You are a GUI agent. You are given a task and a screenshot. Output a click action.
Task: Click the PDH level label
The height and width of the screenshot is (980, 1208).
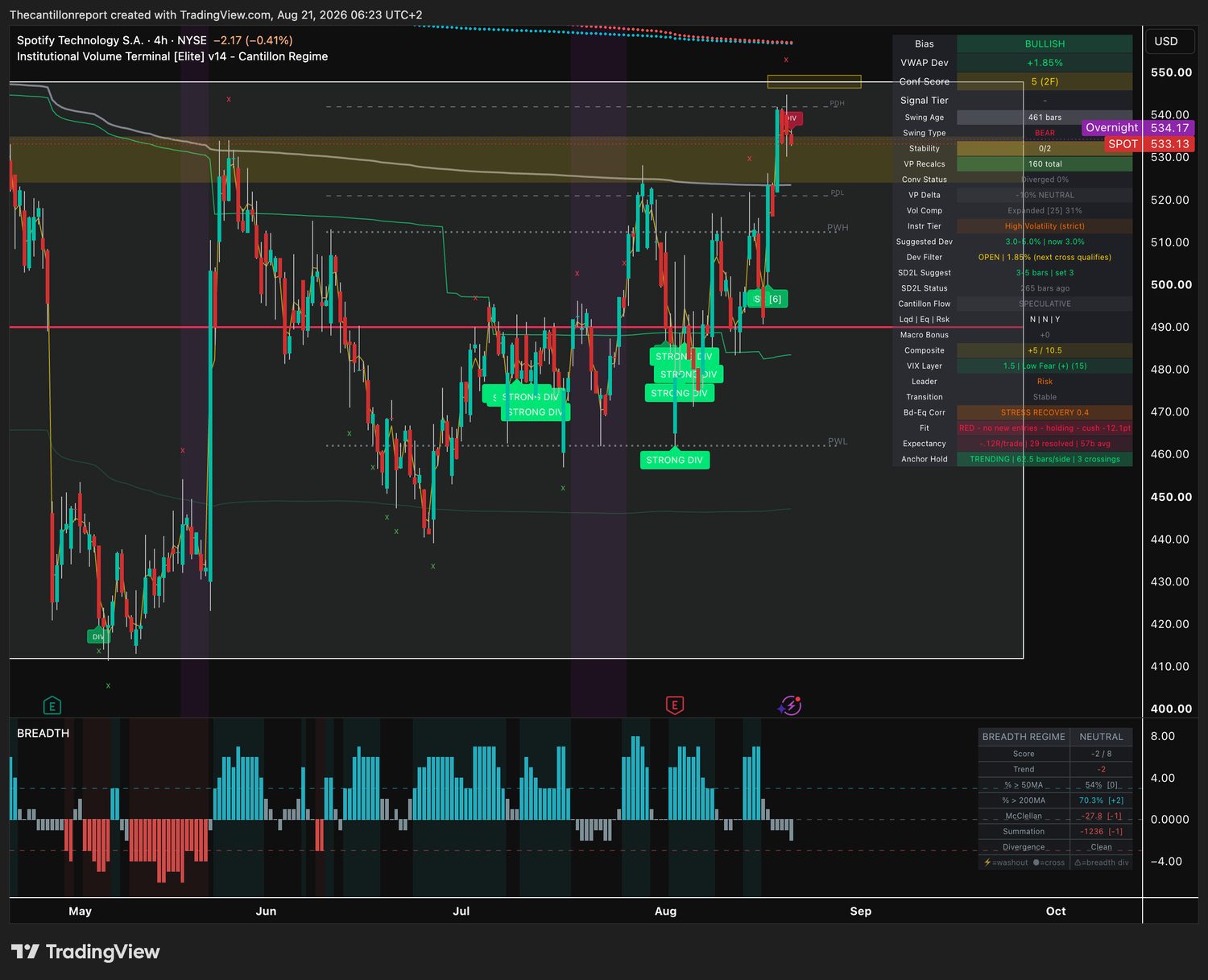pos(838,104)
